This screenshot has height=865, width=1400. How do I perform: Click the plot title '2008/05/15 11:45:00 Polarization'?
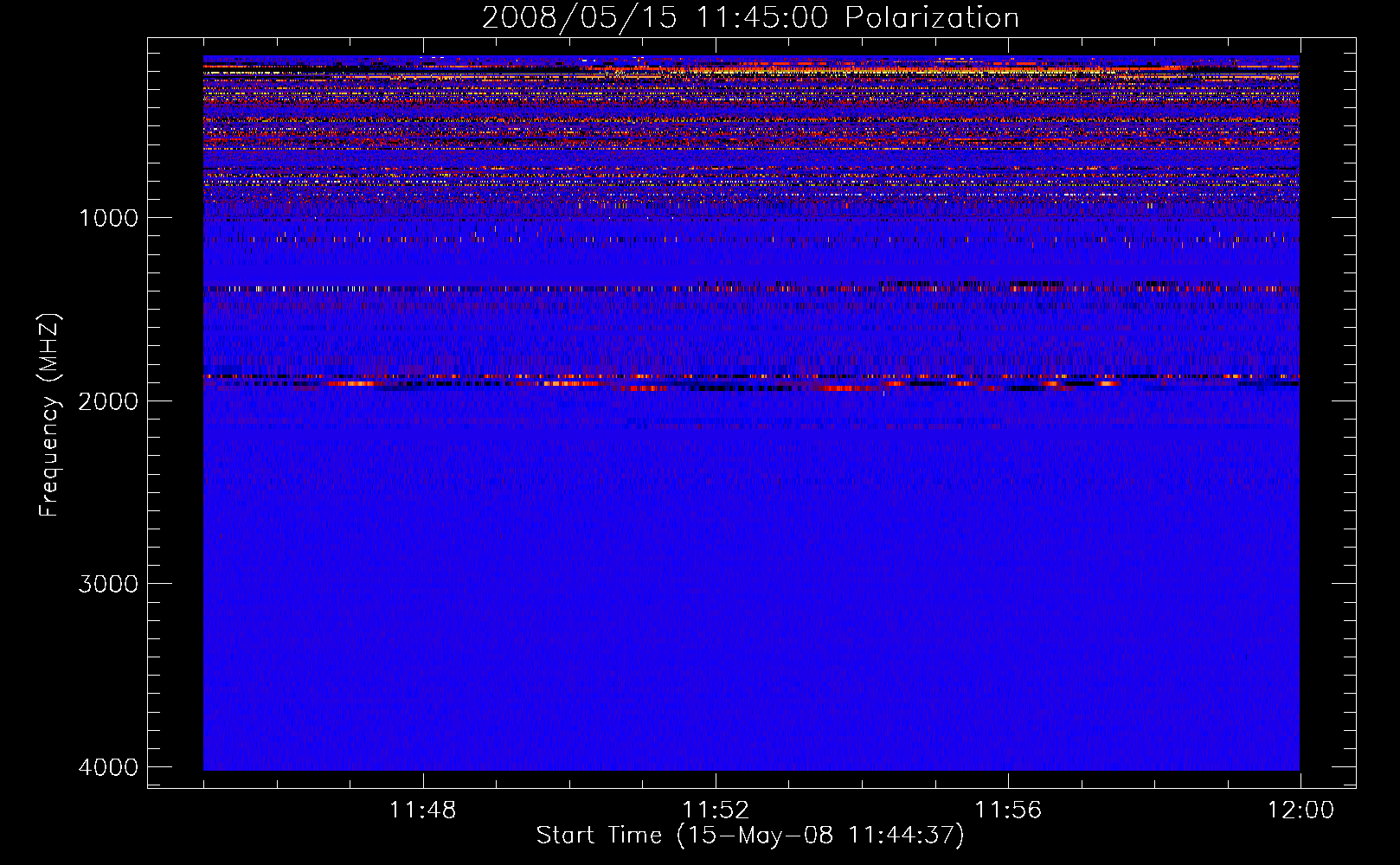(750, 17)
